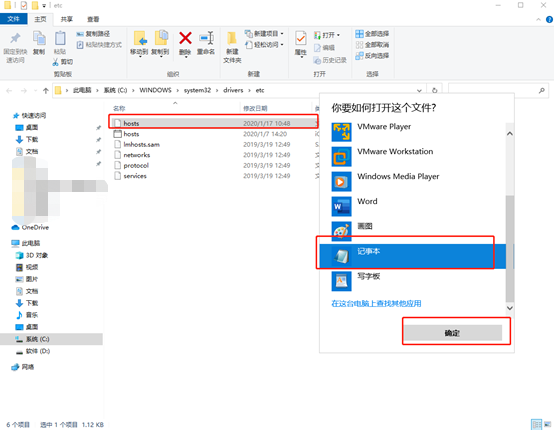Switch to the Home tab
Image resolution: width=554 pixels, height=430 pixels.
click(40, 19)
